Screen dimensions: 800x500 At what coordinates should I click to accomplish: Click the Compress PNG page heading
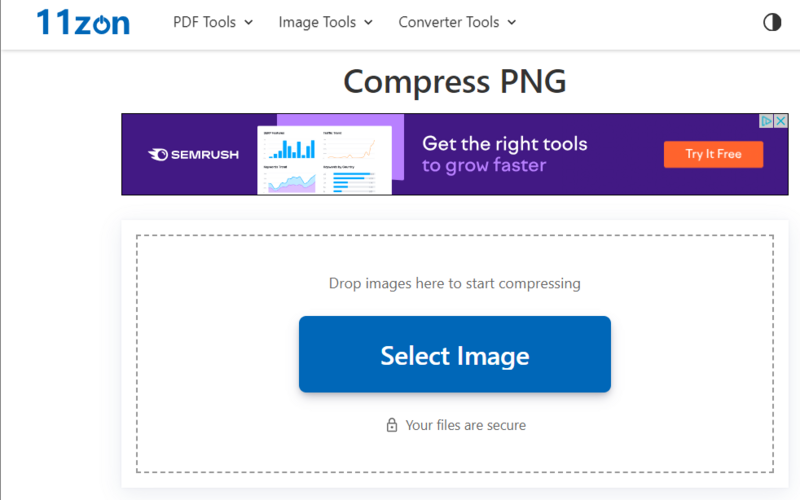455,81
